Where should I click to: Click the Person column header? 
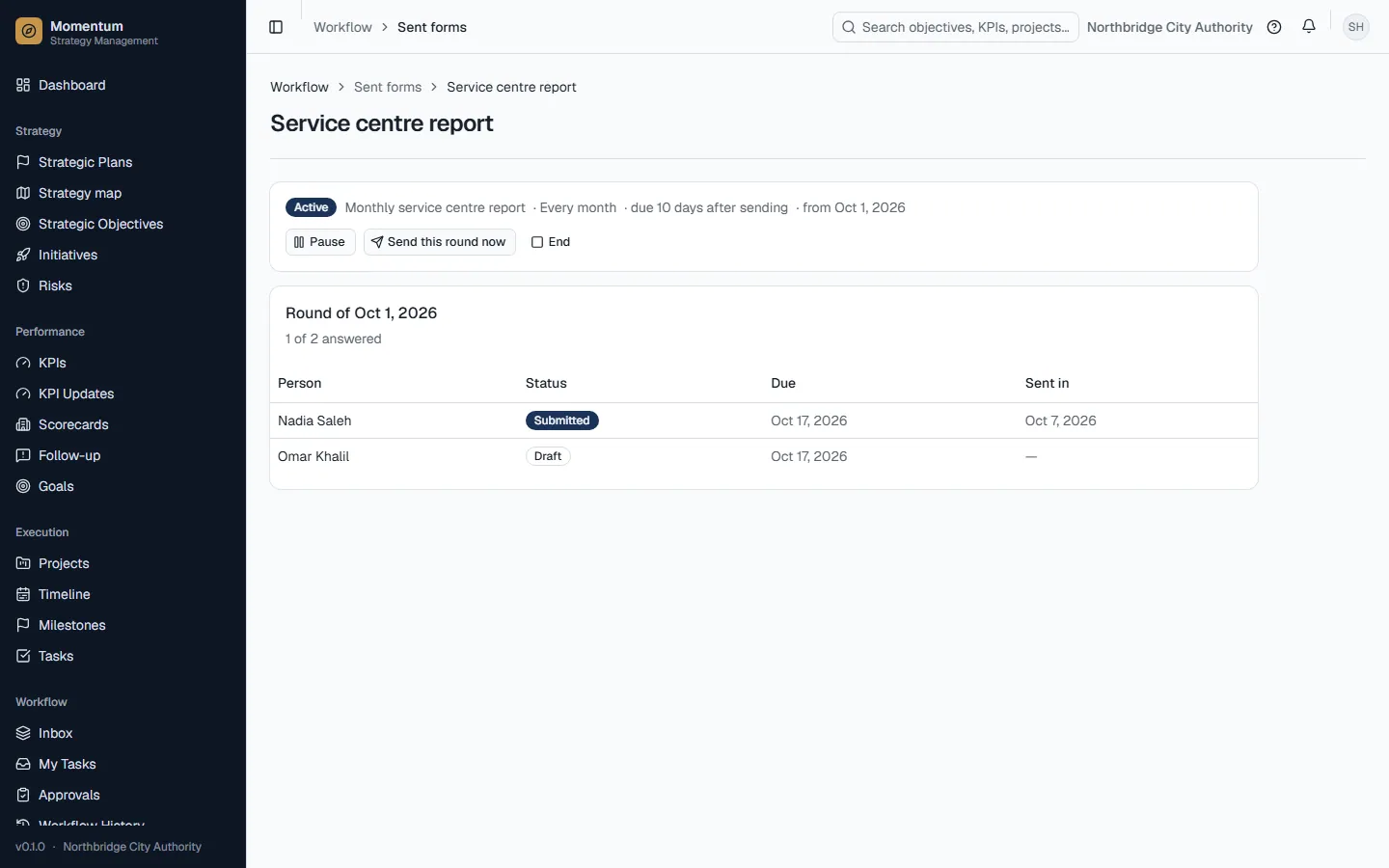(x=300, y=383)
